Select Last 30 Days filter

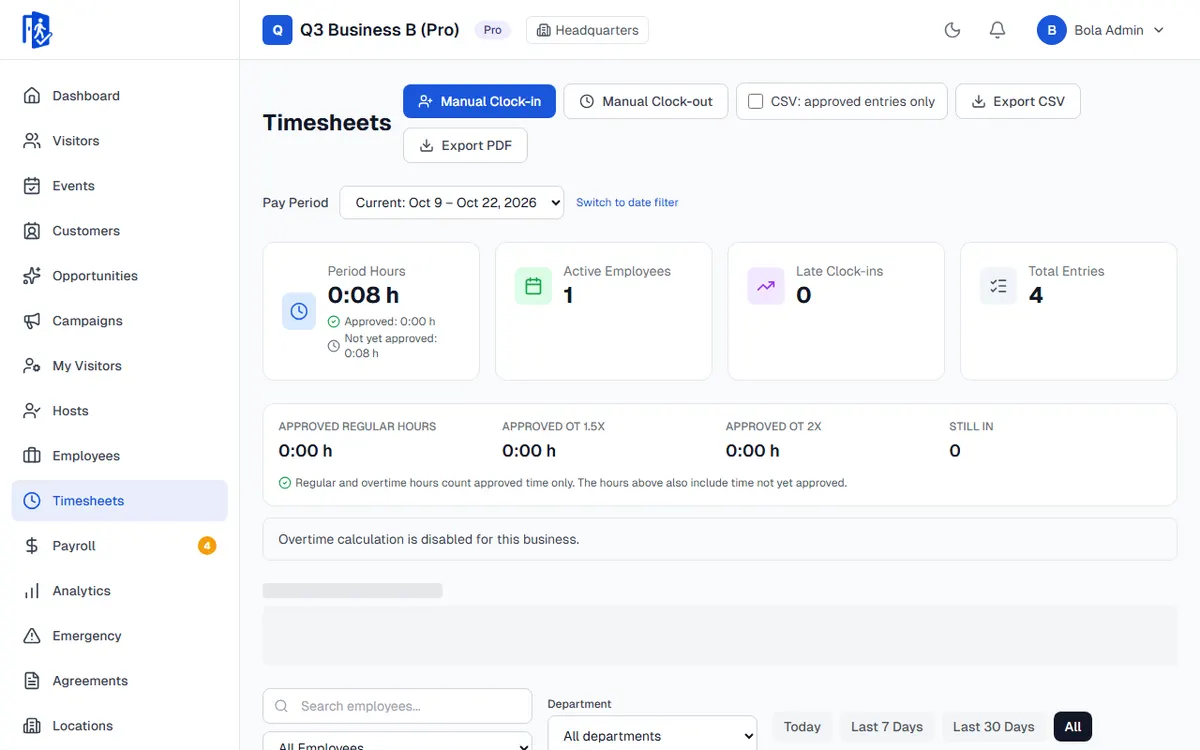(x=993, y=727)
